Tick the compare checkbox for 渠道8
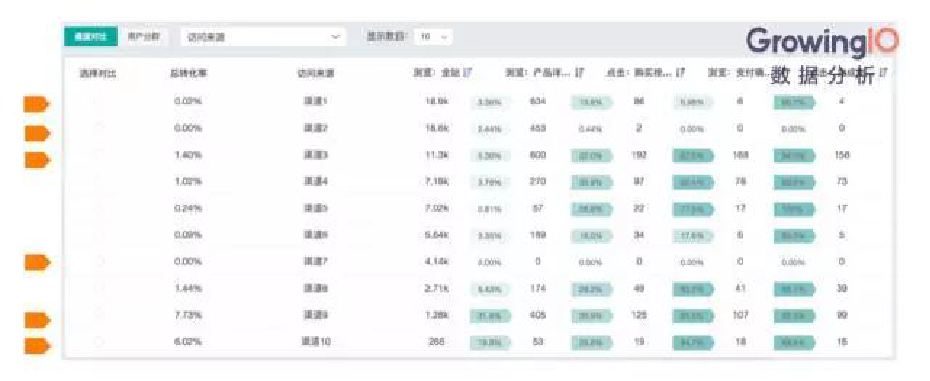Screen dimensions: 930x381 tap(98, 288)
